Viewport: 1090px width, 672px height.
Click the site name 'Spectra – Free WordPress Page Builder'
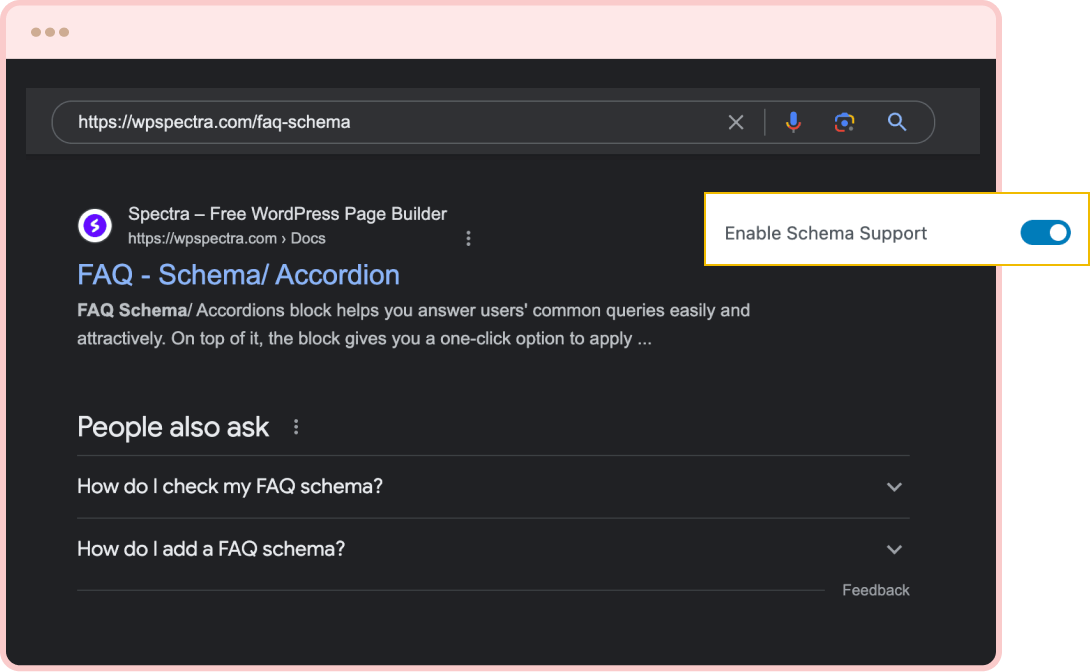[287, 214]
